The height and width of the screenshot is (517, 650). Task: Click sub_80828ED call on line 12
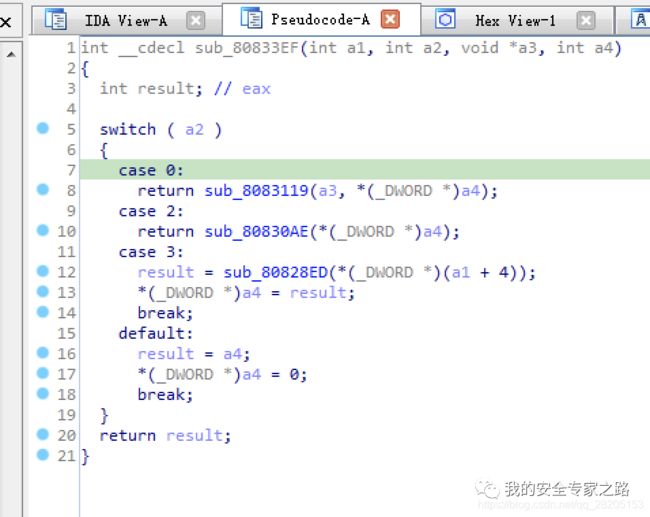(x=276, y=273)
